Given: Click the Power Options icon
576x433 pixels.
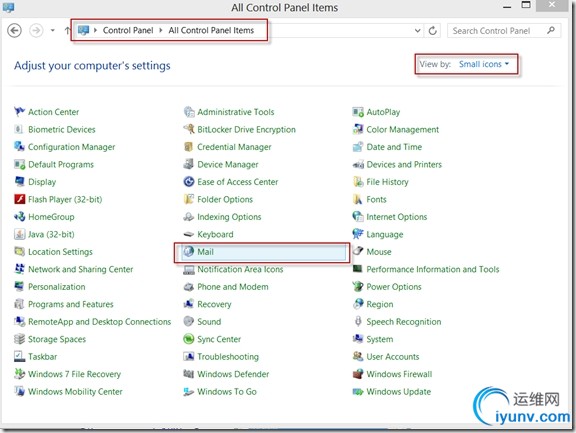Looking at the screenshot, I should (x=358, y=286).
